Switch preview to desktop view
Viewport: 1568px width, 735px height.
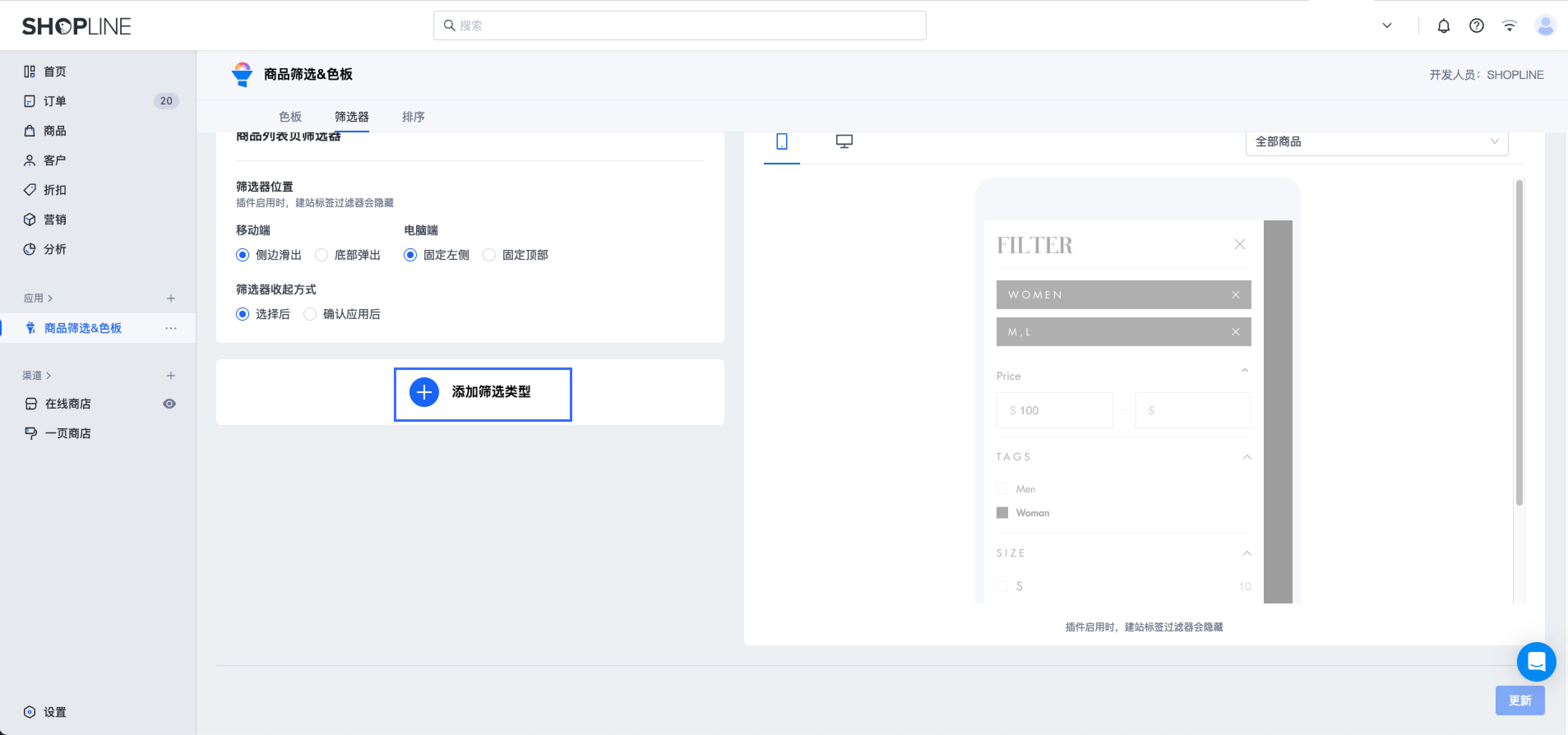844,141
